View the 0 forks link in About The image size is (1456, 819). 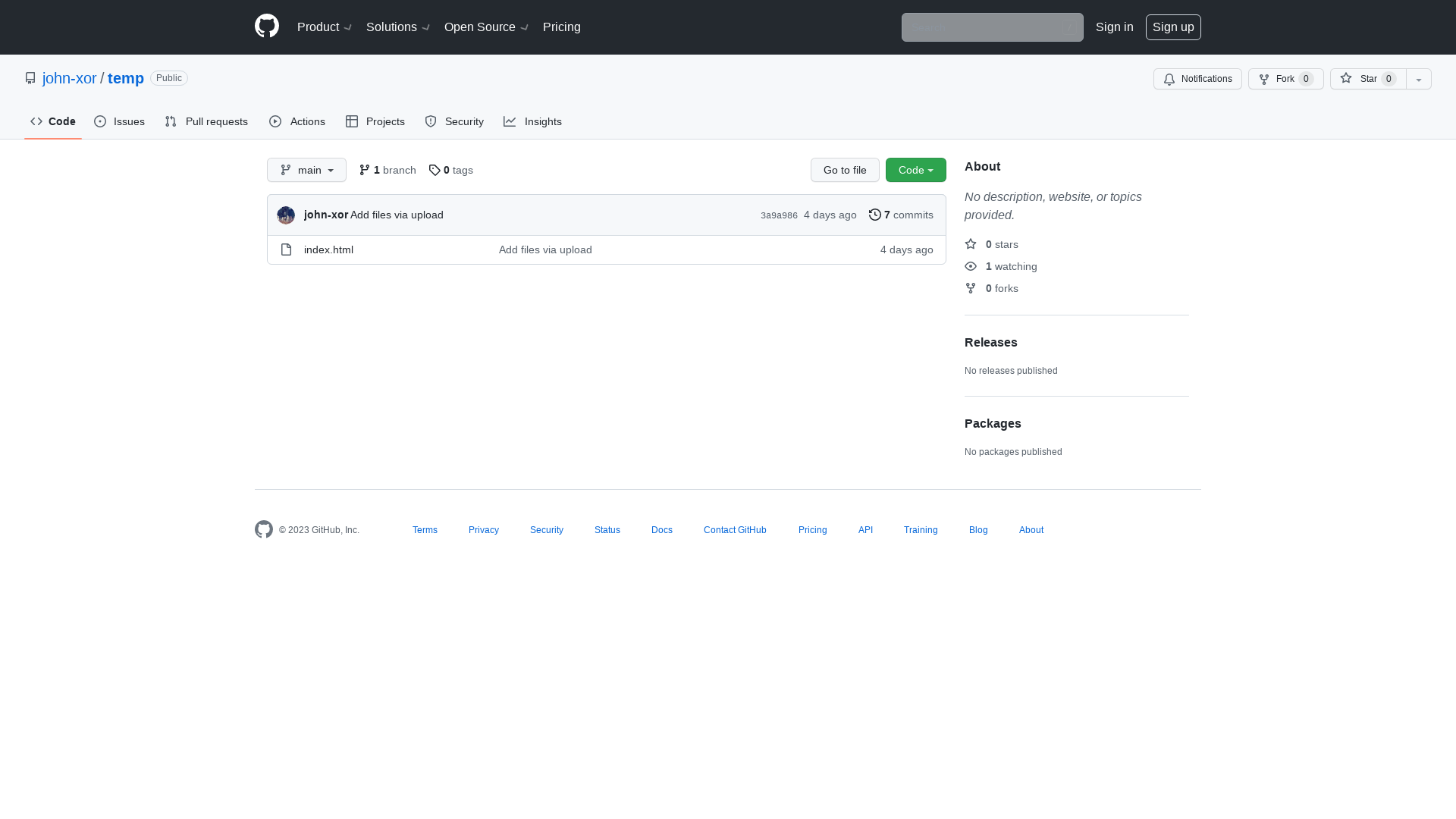(x=992, y=288)
